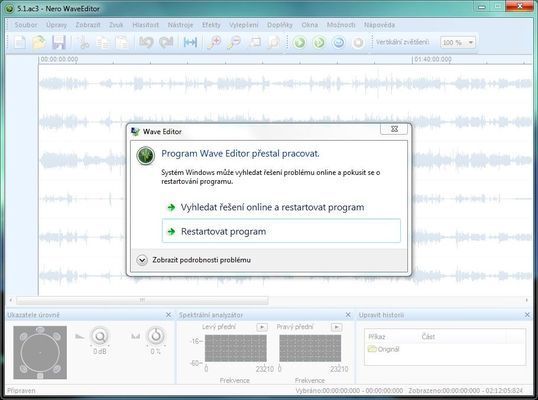Close the Wave Editor crash dialog

(x=394, y=129)
